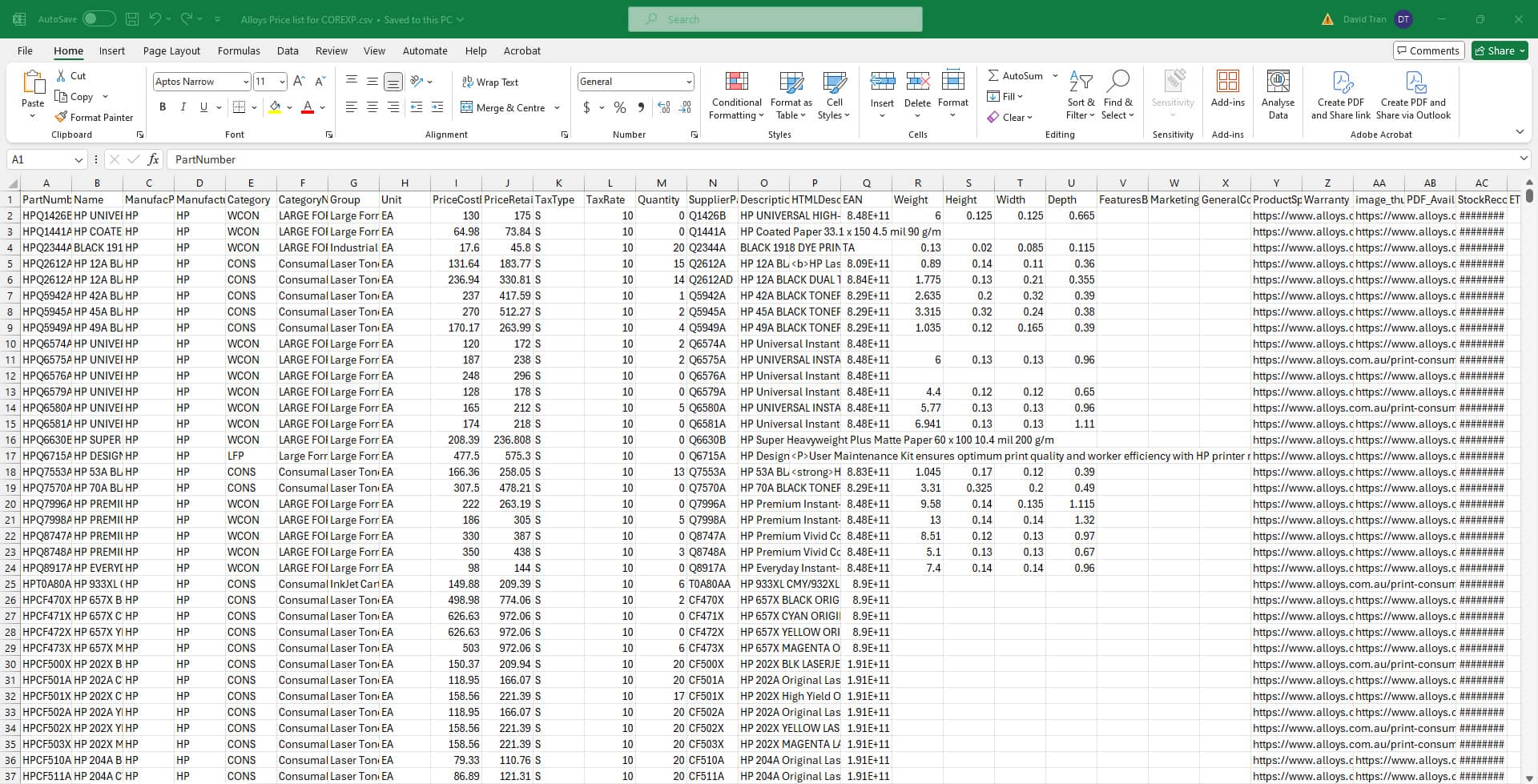Click the Find & Select icon
The image size is (1538, 784).
coord(1117,94)
